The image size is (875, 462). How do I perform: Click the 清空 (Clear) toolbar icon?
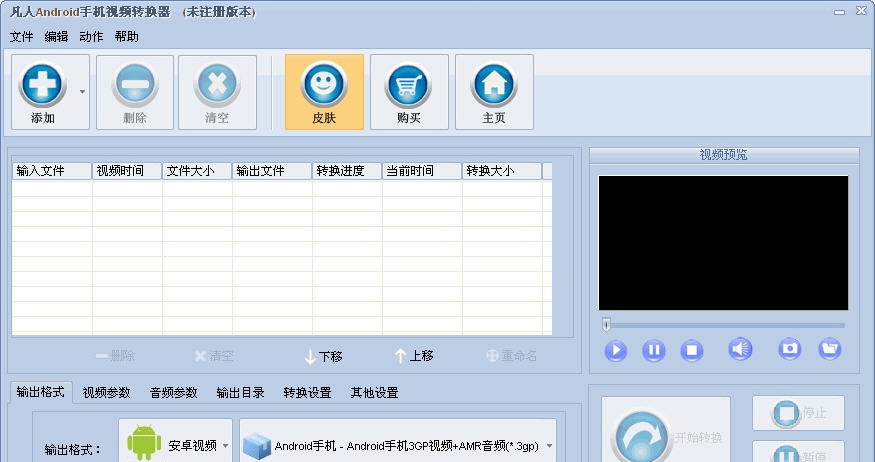coord(217,92)
